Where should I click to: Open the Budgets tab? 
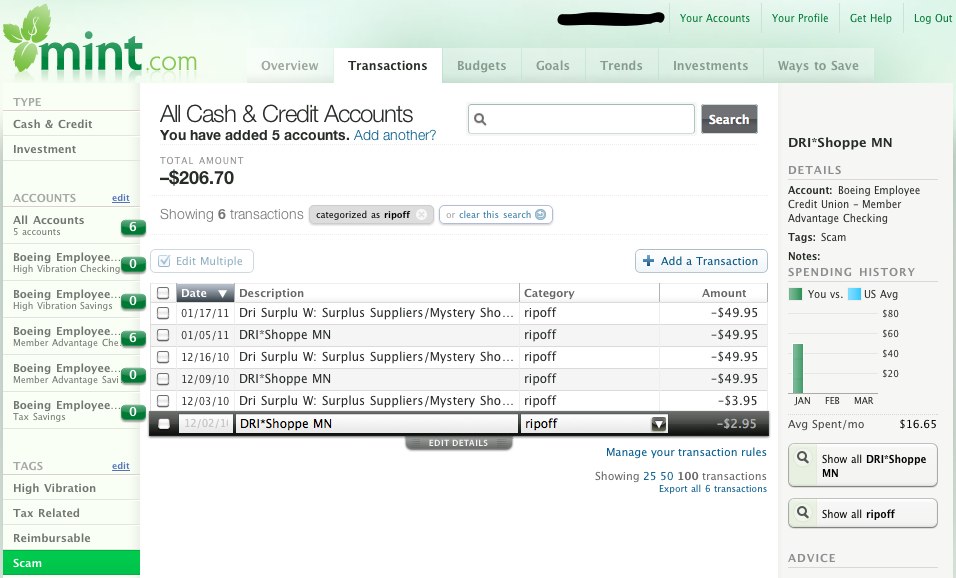pos(482,65)
